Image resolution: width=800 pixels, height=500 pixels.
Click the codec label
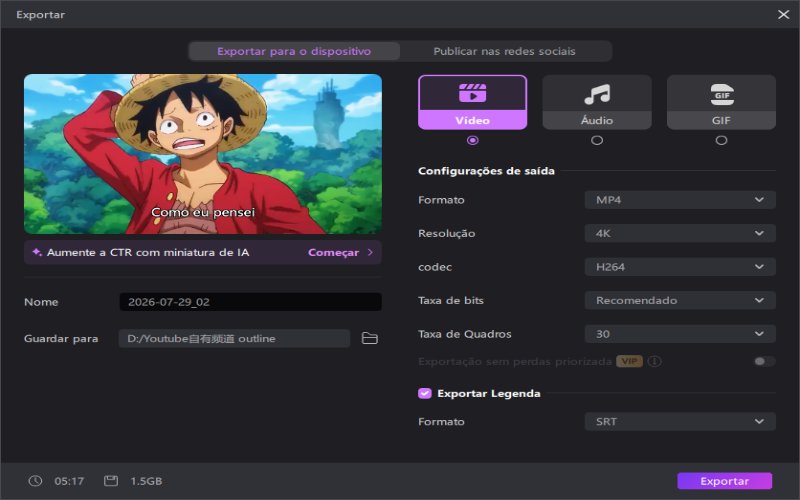[435, 267]
